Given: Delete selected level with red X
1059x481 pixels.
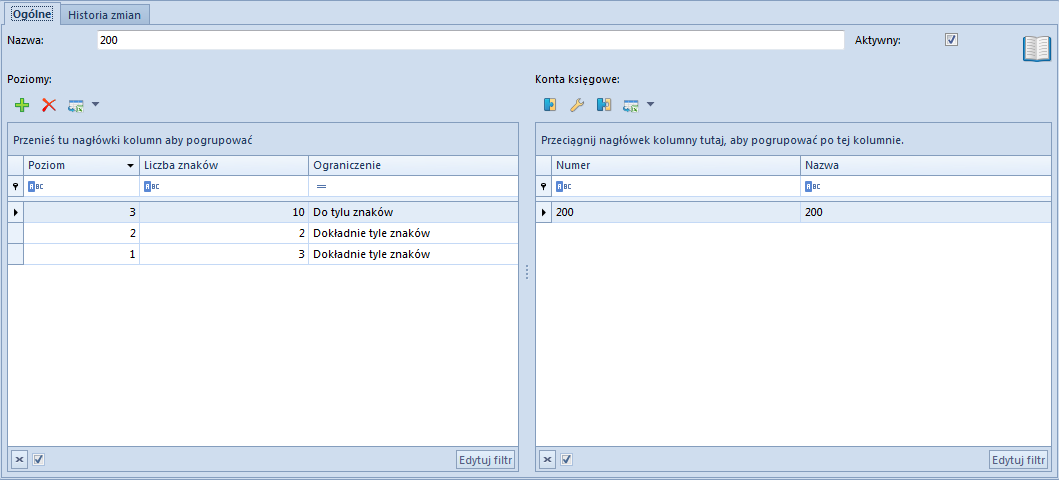Looking at the screenshot, I should coord(49,105).
